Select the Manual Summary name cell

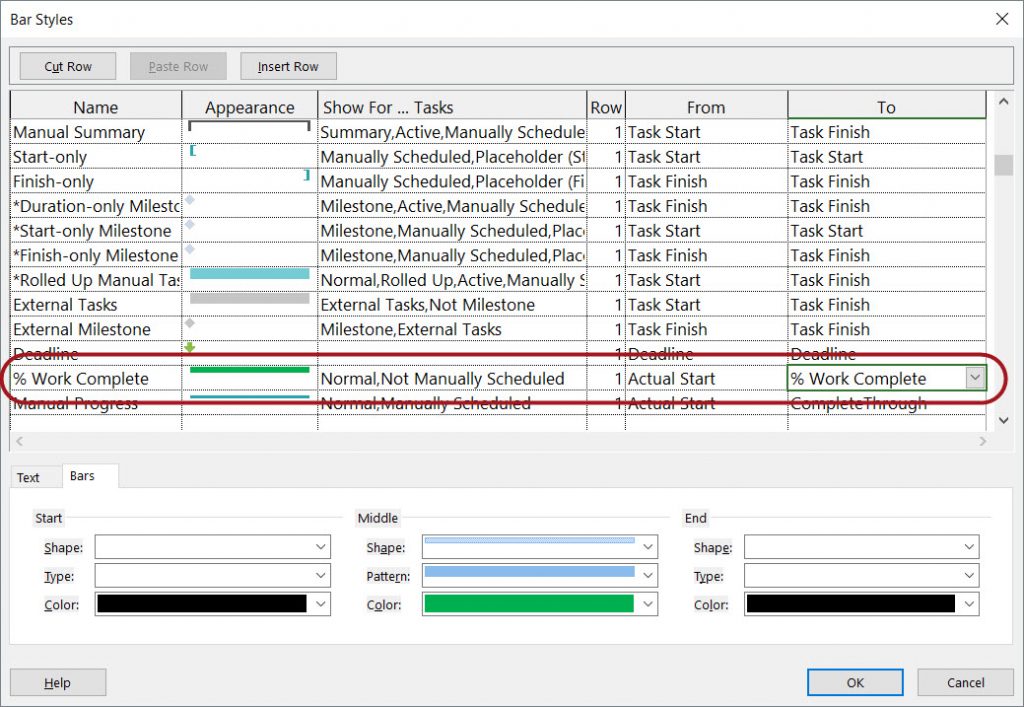[96, 132]
